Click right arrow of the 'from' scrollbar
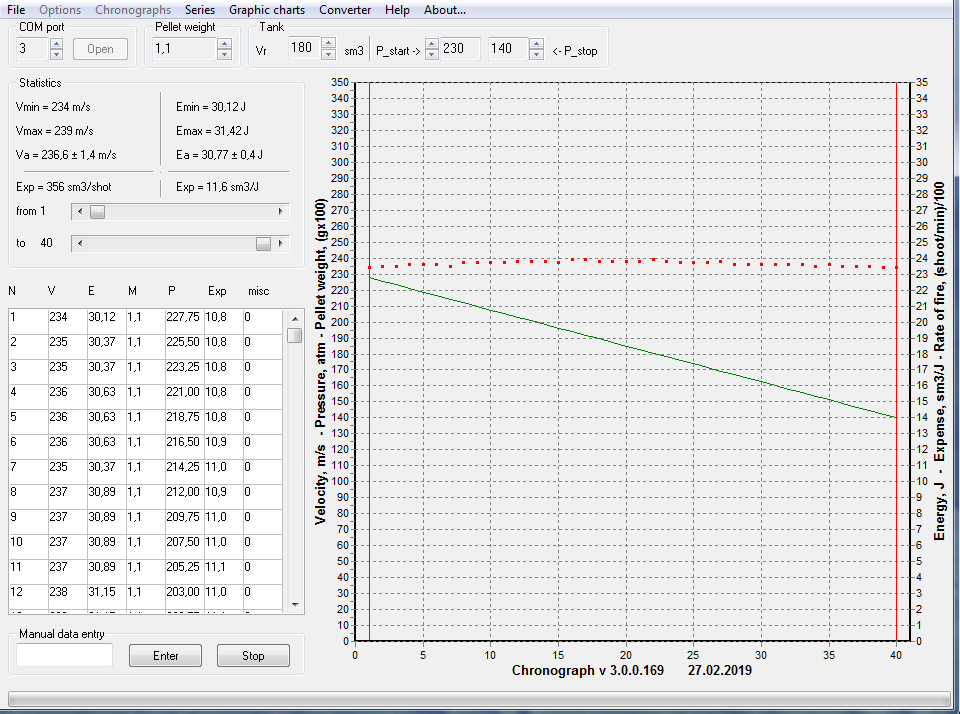960x714 pixels. 281,212
